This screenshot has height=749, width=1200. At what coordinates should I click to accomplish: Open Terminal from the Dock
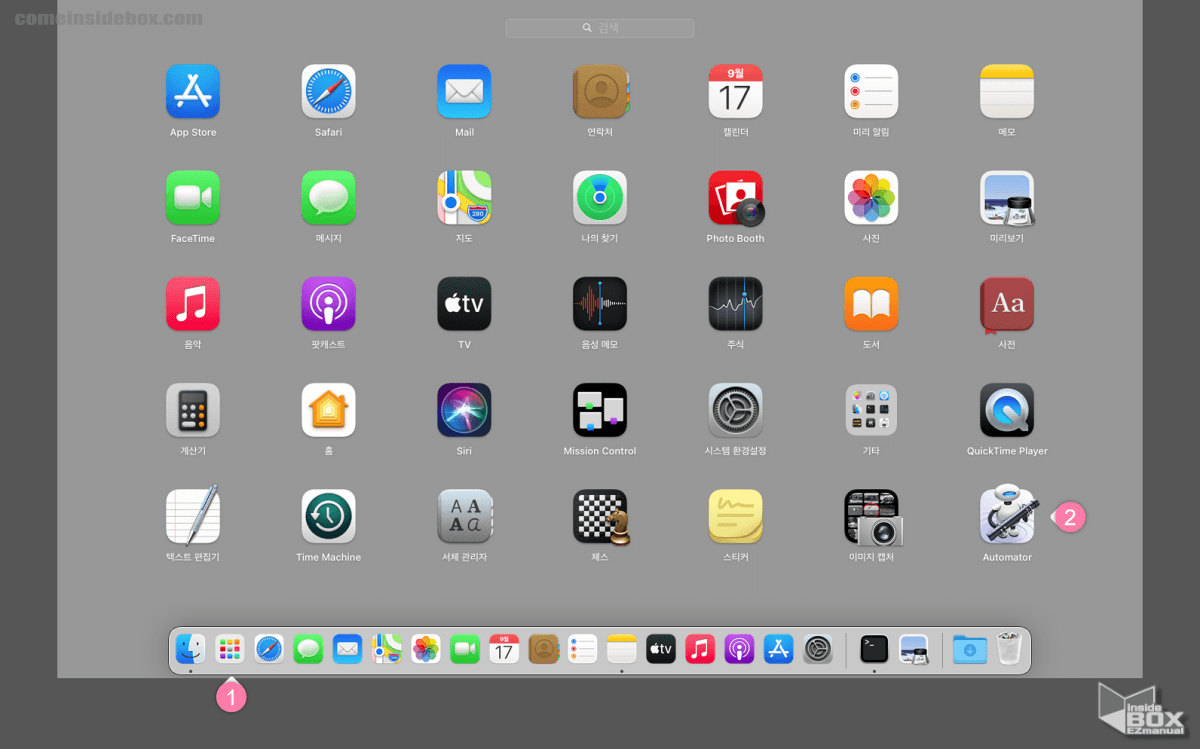point(874,649)
